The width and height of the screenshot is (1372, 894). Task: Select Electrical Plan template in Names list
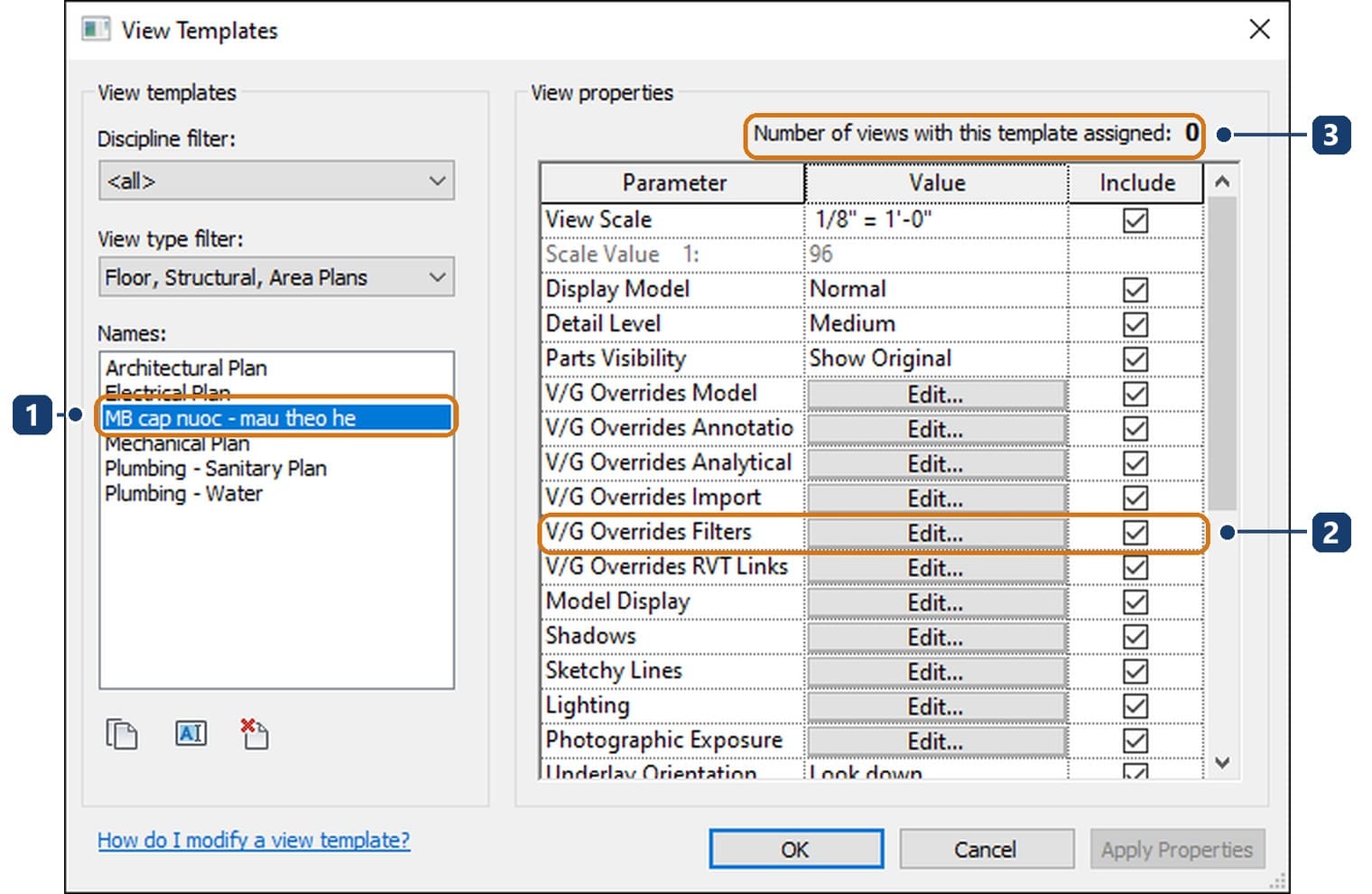tap(168, 392)
